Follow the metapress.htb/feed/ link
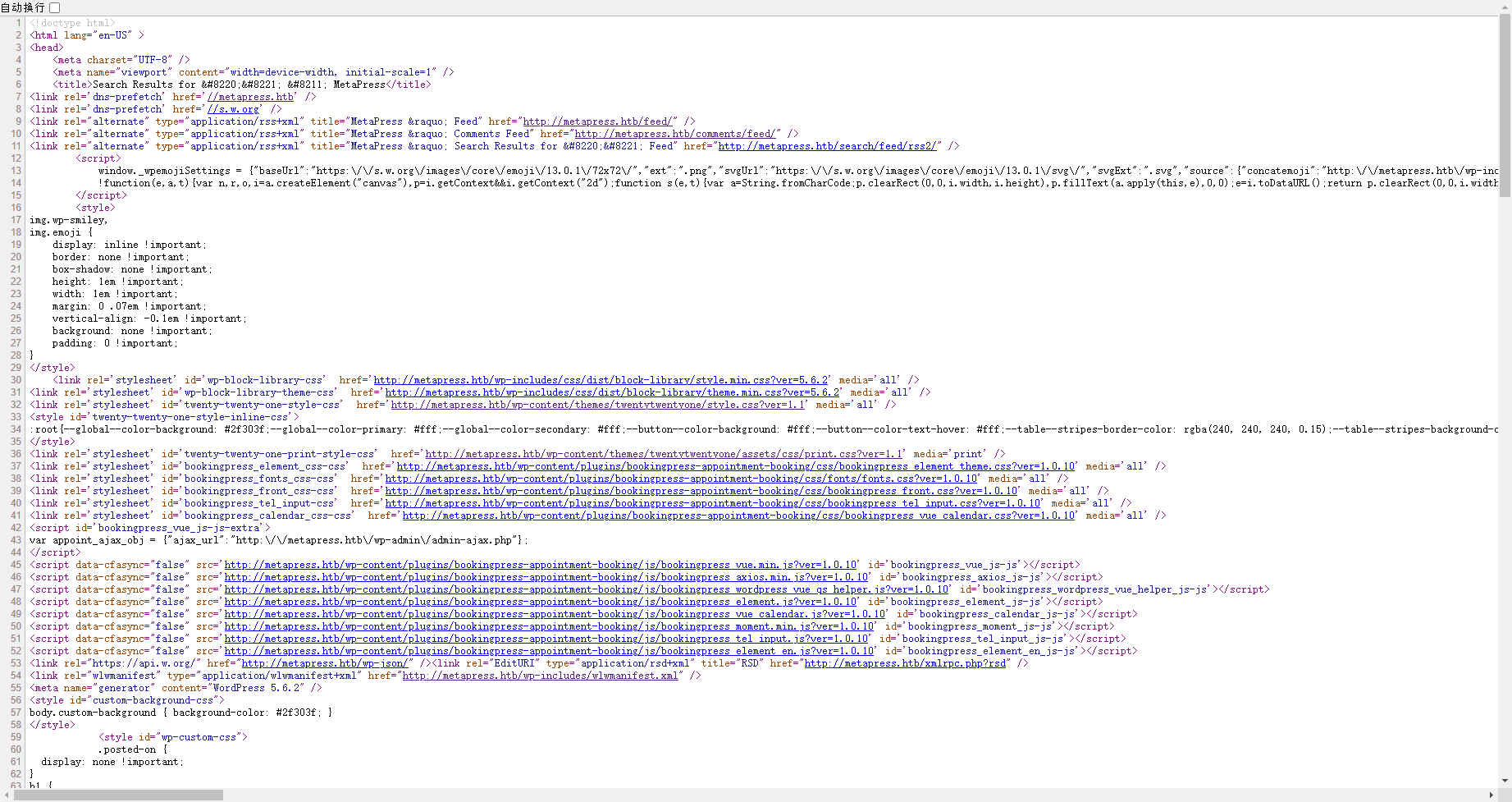The height and width of the screenshot is (802, 1512). tap(600, 121)
